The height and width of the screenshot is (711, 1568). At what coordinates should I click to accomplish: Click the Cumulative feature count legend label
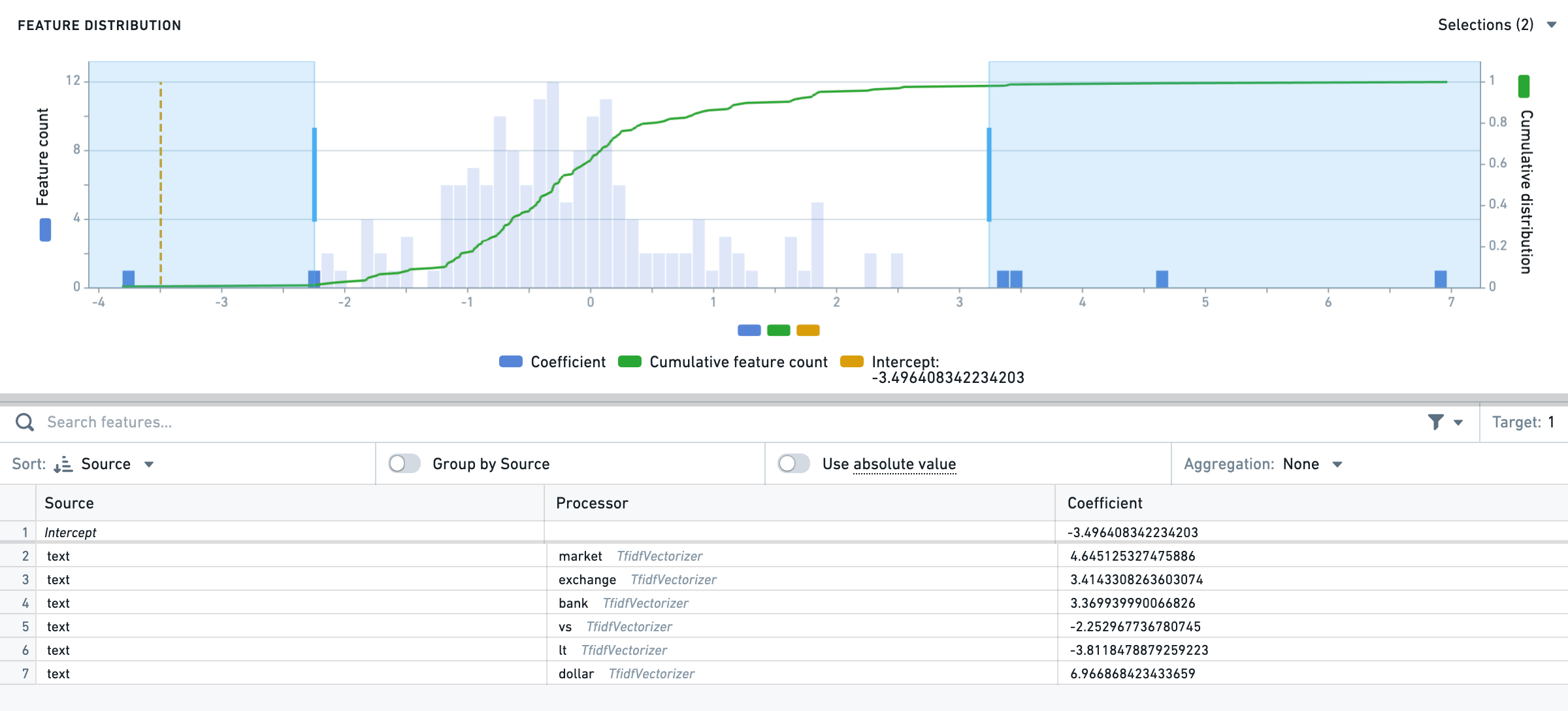pyautogui.click(x=738, y=362)
